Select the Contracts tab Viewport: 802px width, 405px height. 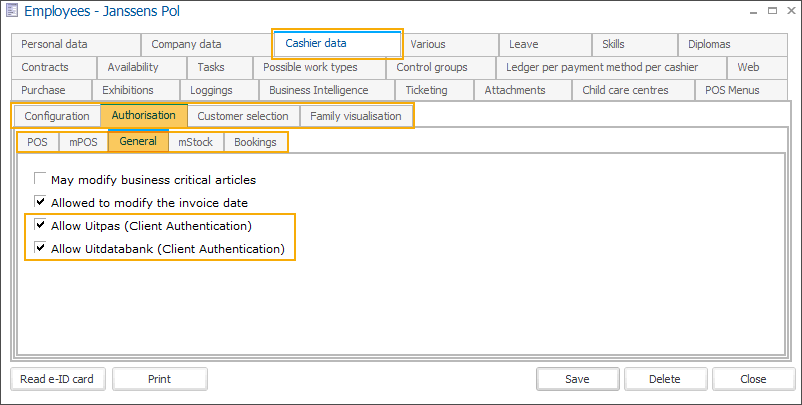pos(45,67)
